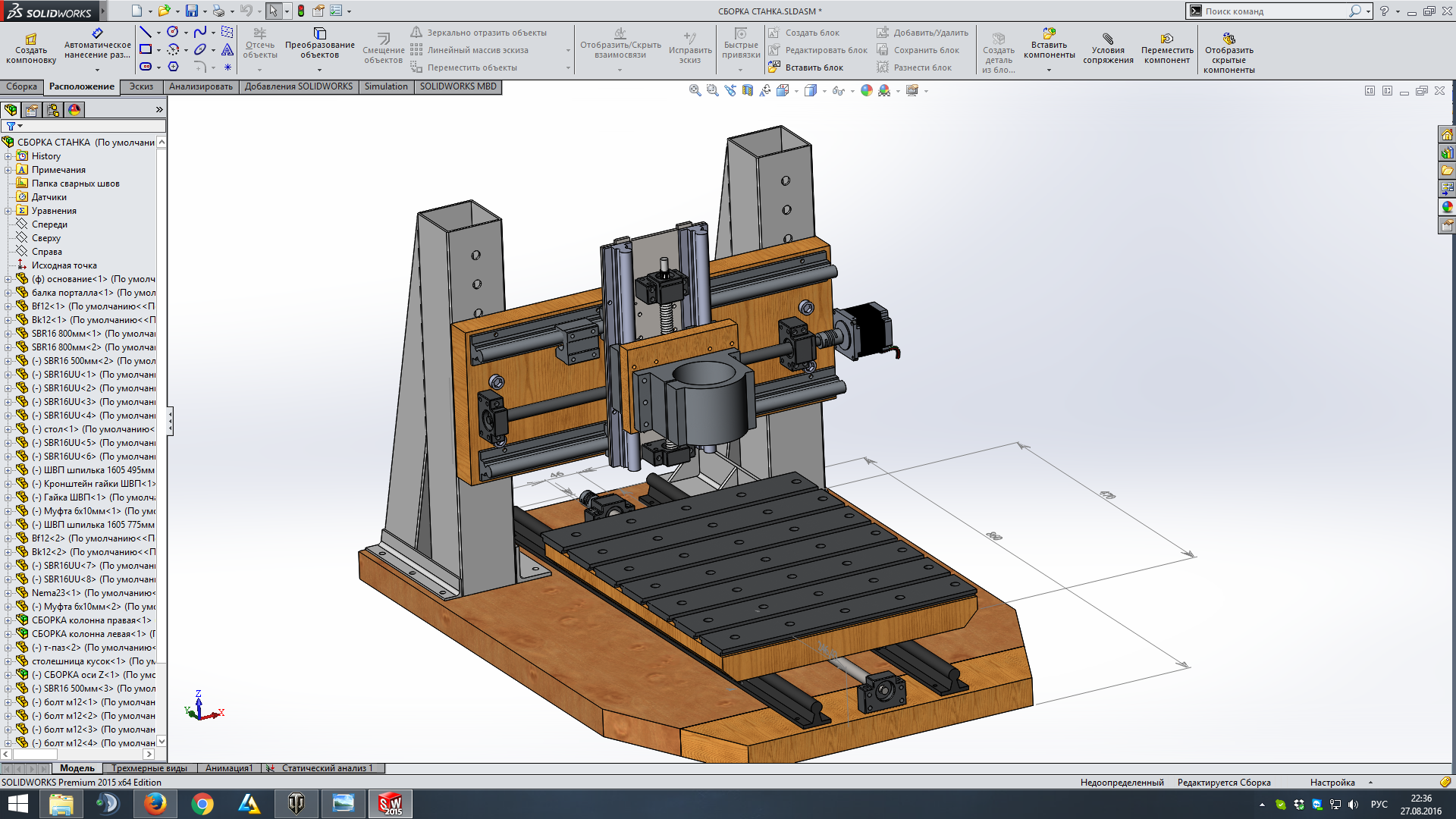Open the Hide/Show Items dropdown arrow

(852, 91)
